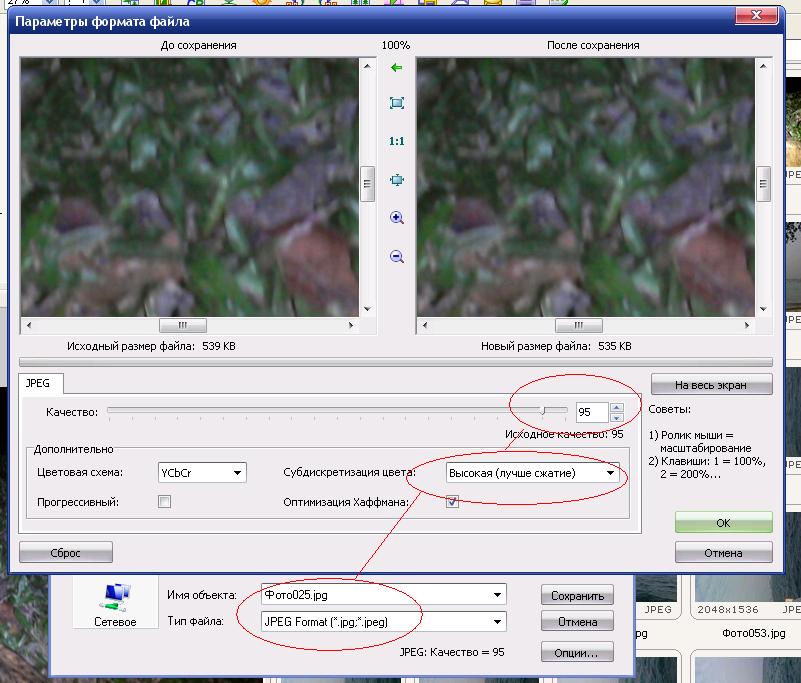This screenshot has height=683, width=801.
Task: Click the center/pan preview icon
Action: coord(396,180)
